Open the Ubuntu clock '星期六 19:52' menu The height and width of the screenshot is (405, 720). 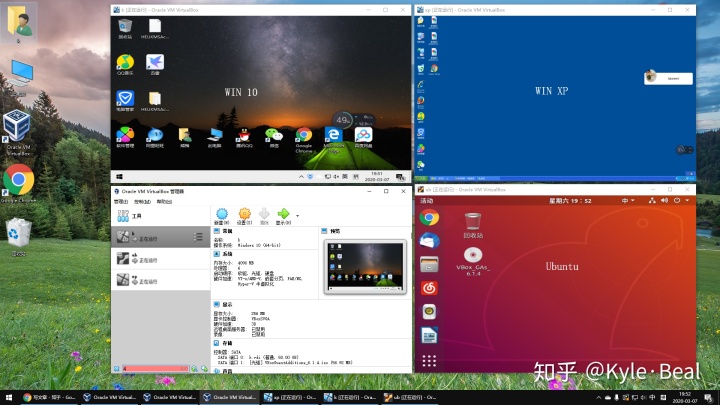pos(570,201)
